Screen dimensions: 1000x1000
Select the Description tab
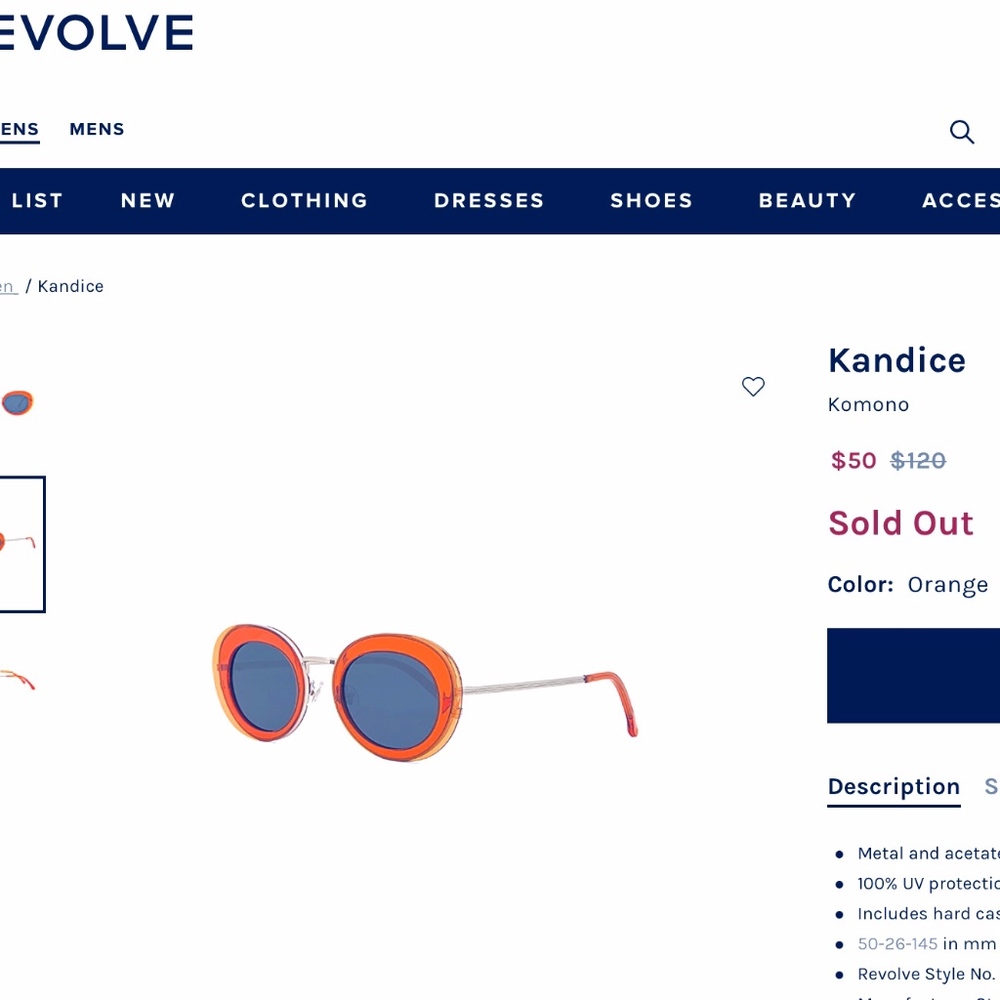(x=893, y=787)
